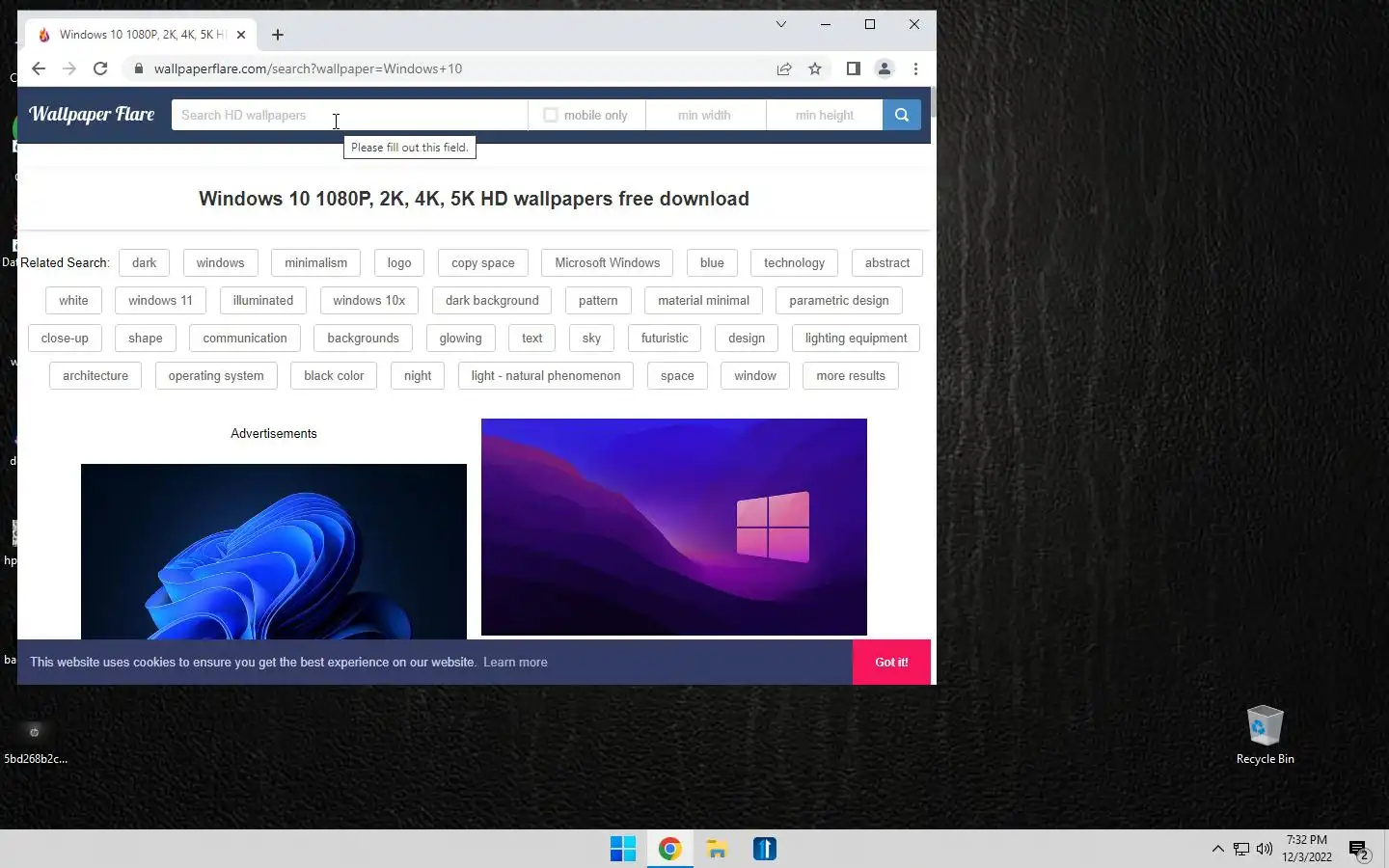Show hidden tray icons chevron
1389x868 pixels.
point(1217,849)
